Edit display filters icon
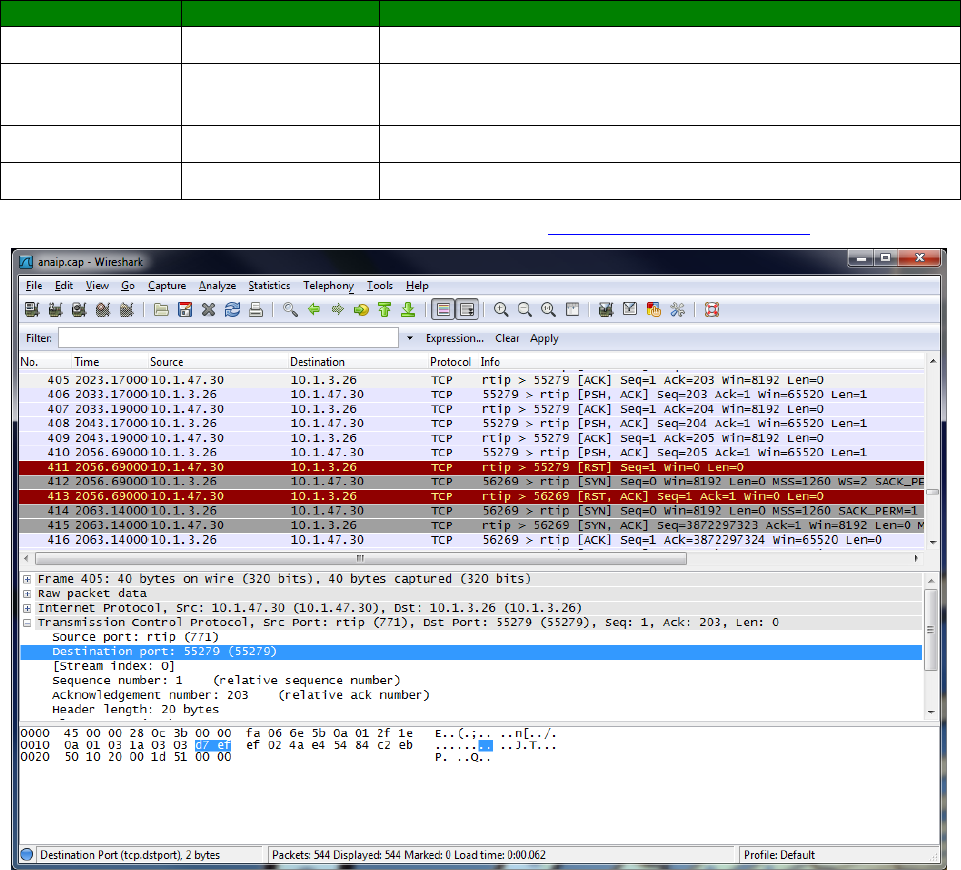This screenshot has height=870, width=961. (x=630, y=309)
